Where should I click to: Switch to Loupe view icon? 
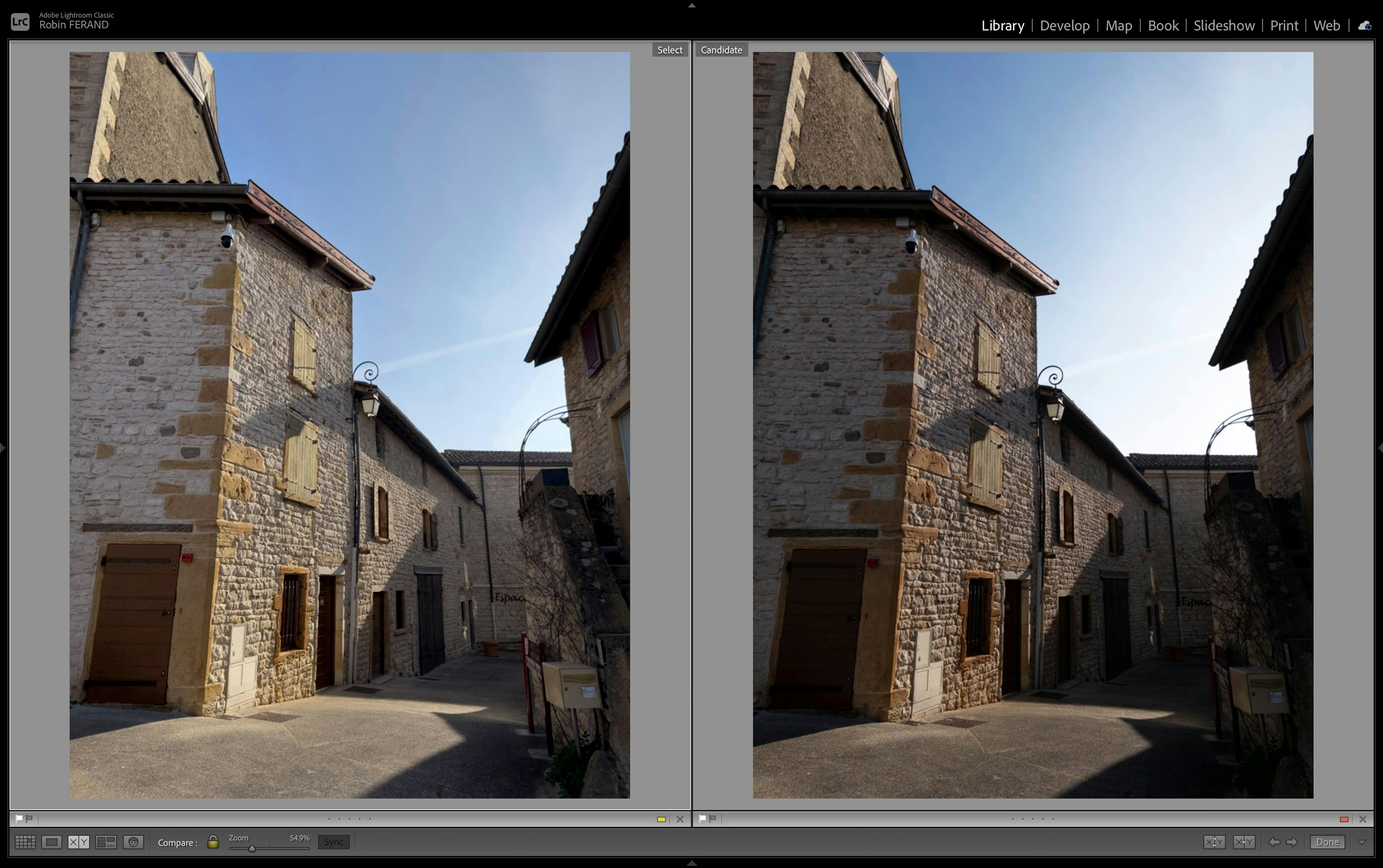(x=52, y=842)
